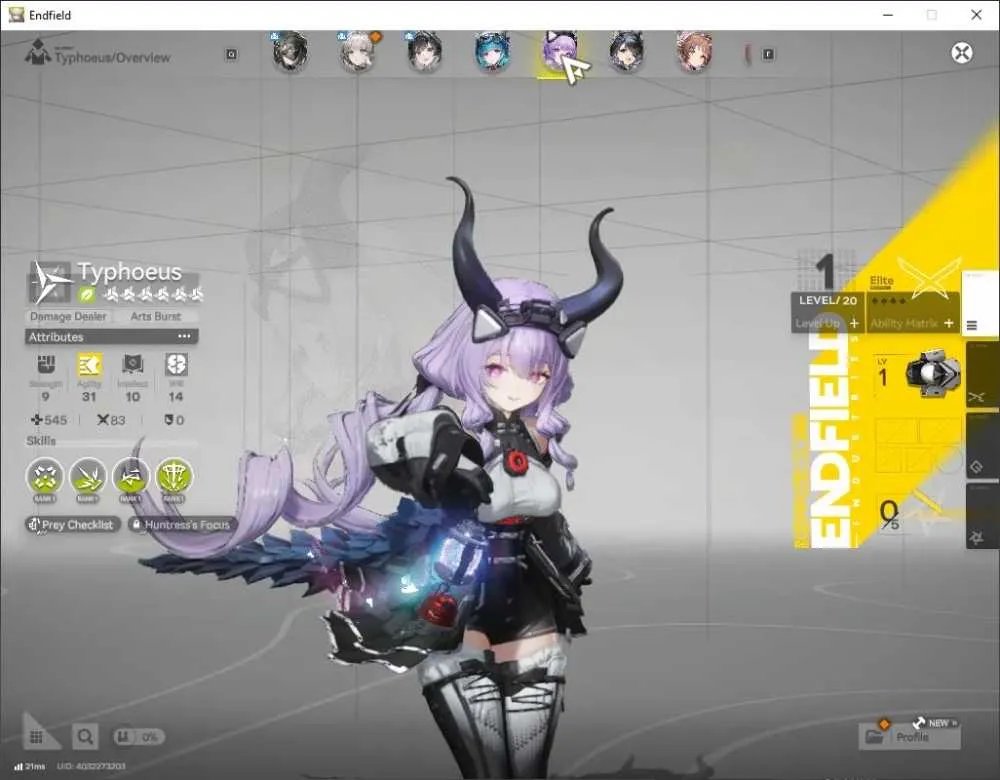Select the first dark-haired character portrait
This screenshot has width=1000, height=780.
pos(291,52)
